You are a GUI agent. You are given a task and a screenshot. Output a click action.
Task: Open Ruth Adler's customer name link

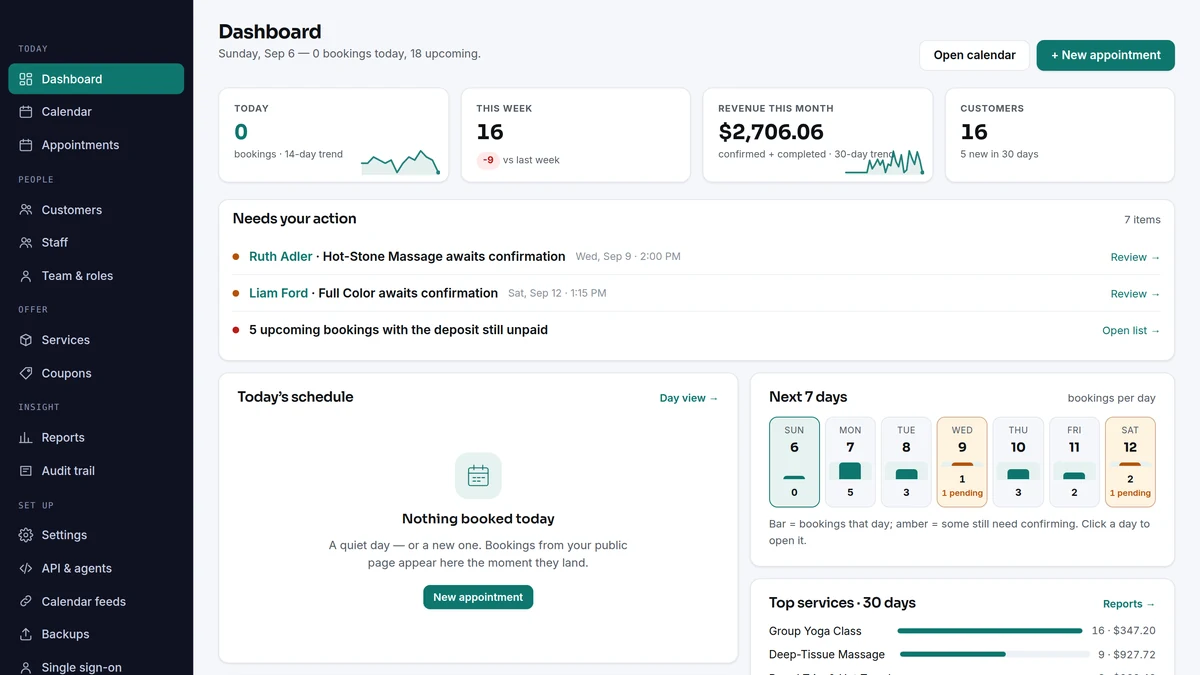pos(281,257)
